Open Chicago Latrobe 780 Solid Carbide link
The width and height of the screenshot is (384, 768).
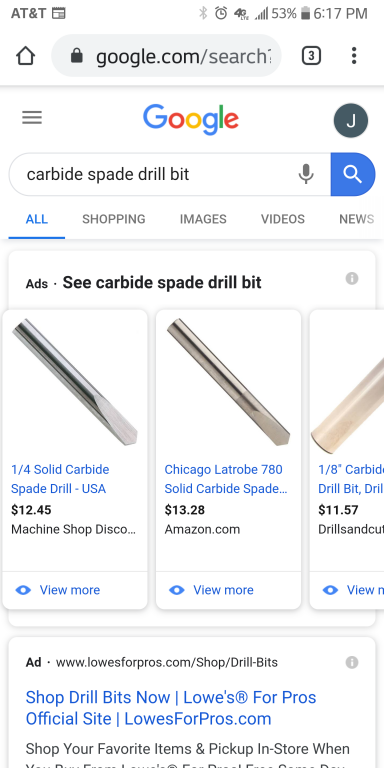pyautogui.click(x=226, y=479)
